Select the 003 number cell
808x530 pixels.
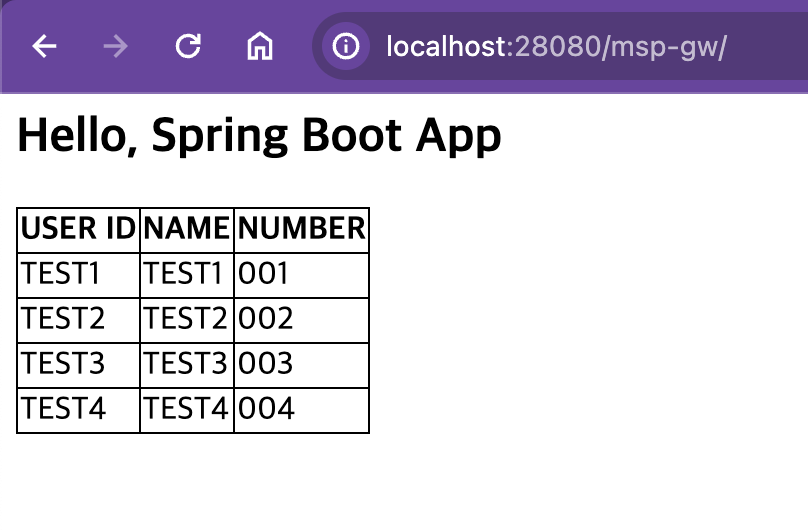point(301,365)
